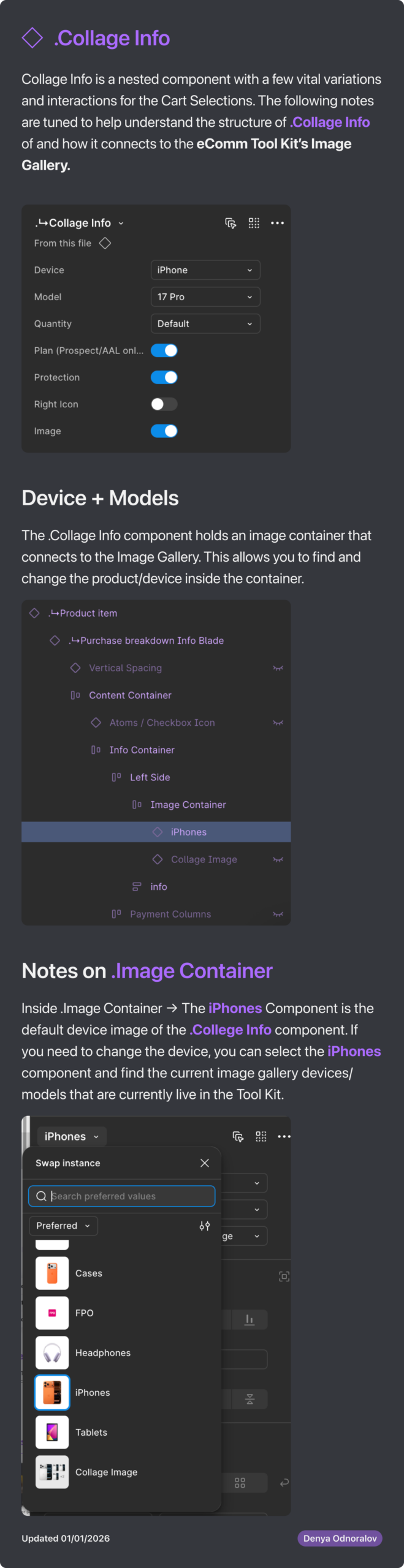This screenshot has width=404, height=1568.
Task: Click the filter settings icon in Swap instance
Action: click(205, 1226)
